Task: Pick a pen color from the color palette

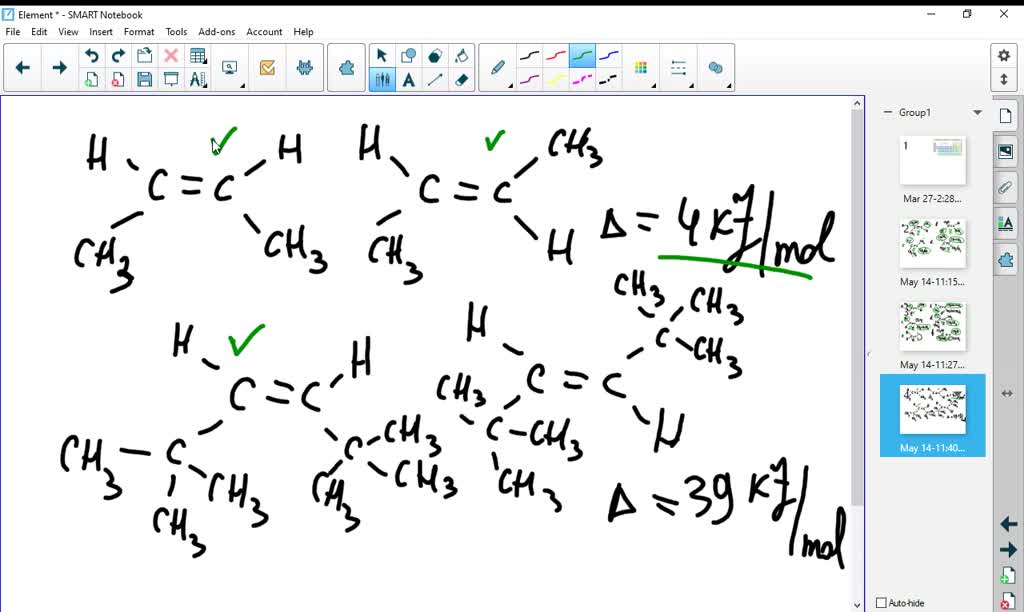Action: (x=641, y=66)
